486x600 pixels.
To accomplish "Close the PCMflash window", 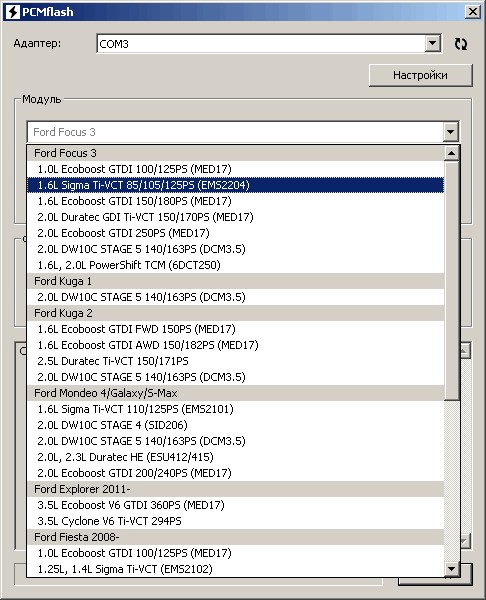I will [x=473, y=12].
